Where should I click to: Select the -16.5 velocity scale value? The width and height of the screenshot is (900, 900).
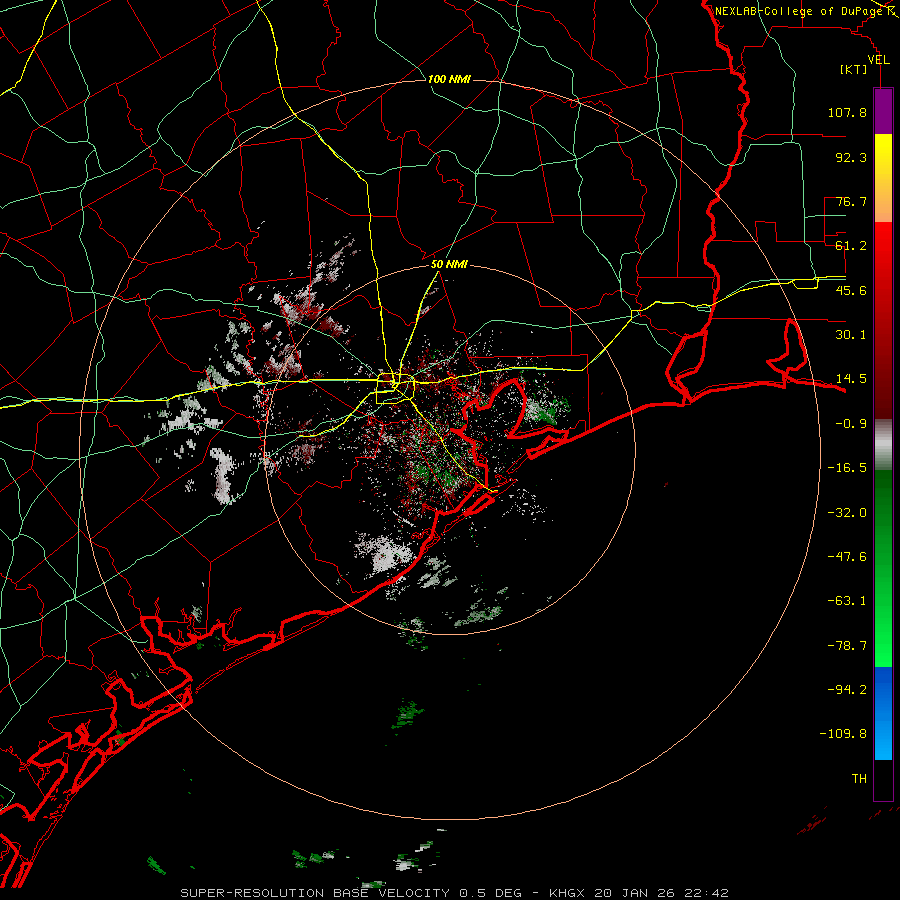coord(847,468)
